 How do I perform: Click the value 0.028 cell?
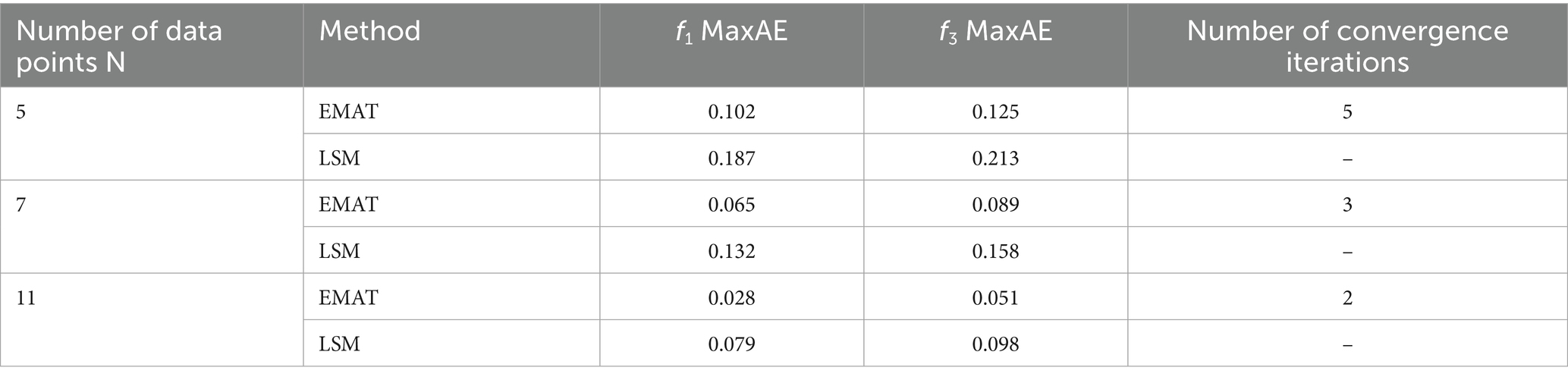tap(732, 297)
